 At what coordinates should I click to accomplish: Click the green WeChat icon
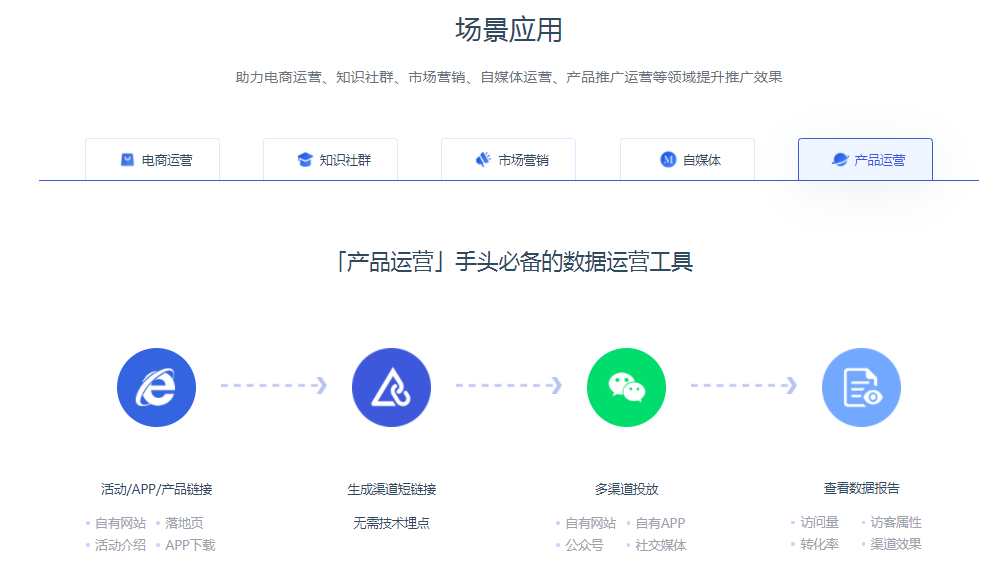(x=626, y=387)
